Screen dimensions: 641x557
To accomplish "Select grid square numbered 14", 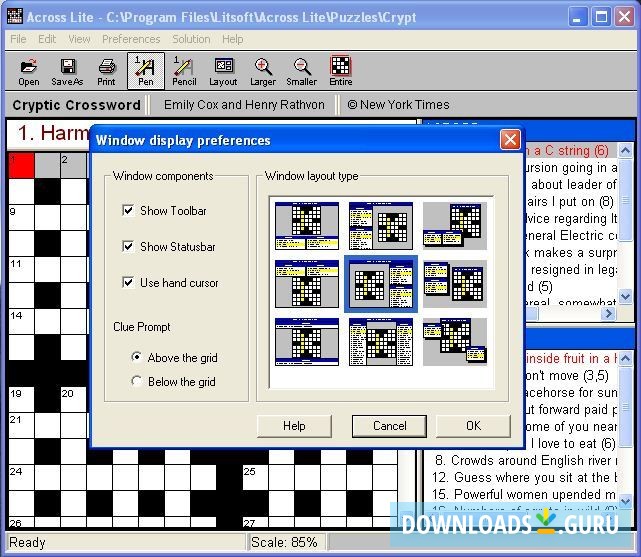I will [22, 321].
